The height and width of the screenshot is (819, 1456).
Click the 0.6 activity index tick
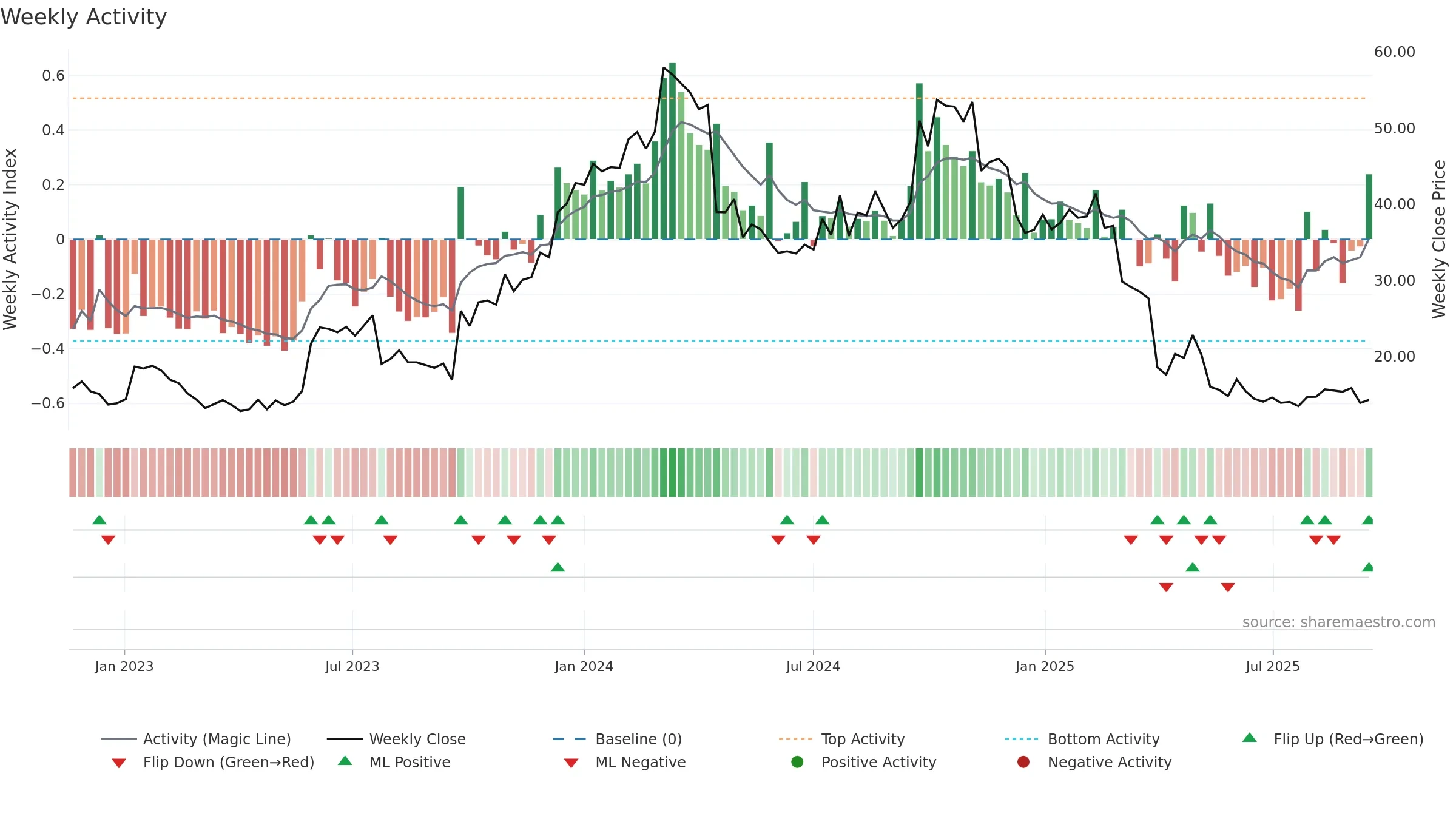53,76
